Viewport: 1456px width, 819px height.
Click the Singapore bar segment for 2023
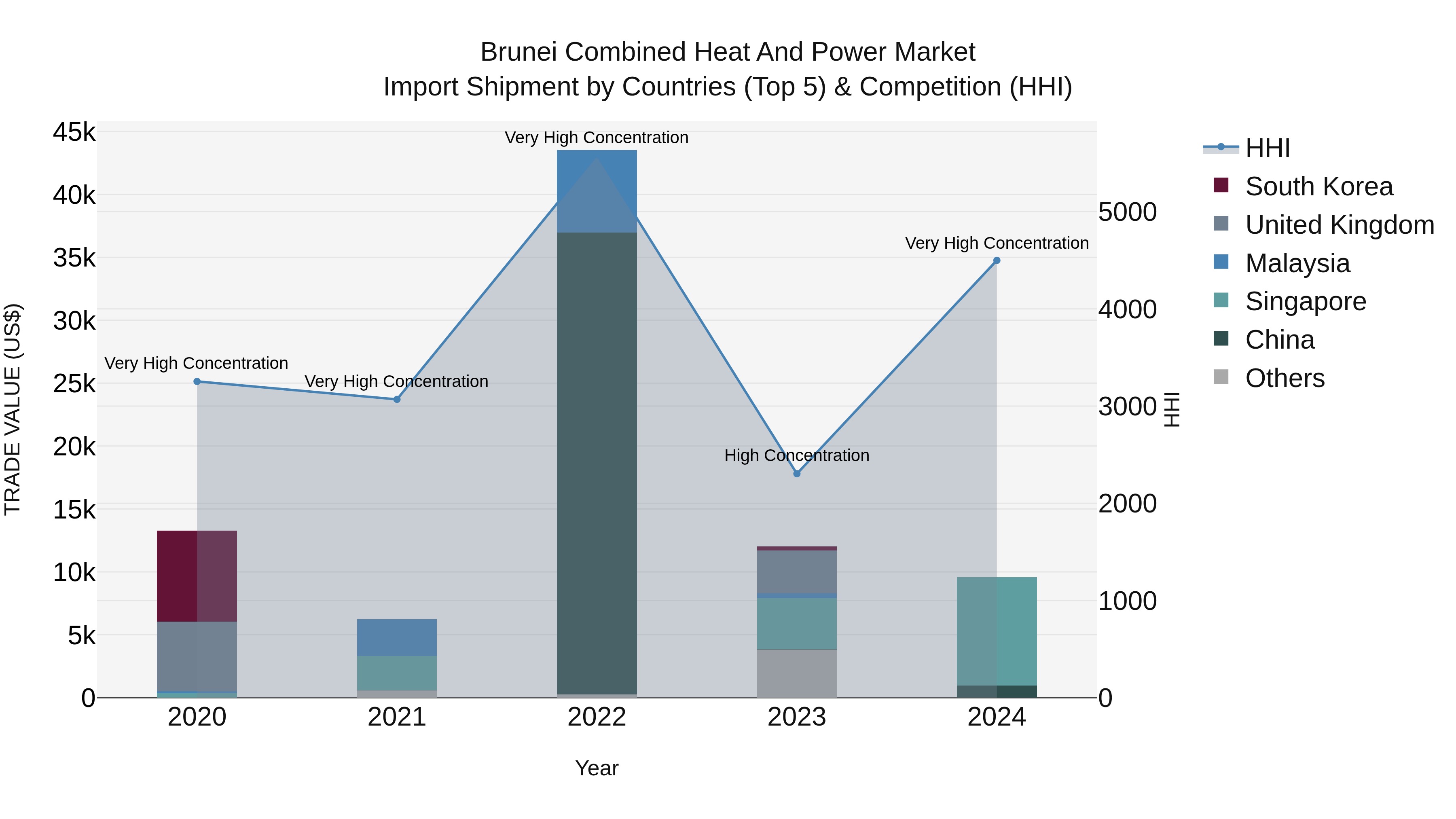[x=797, y=623]
